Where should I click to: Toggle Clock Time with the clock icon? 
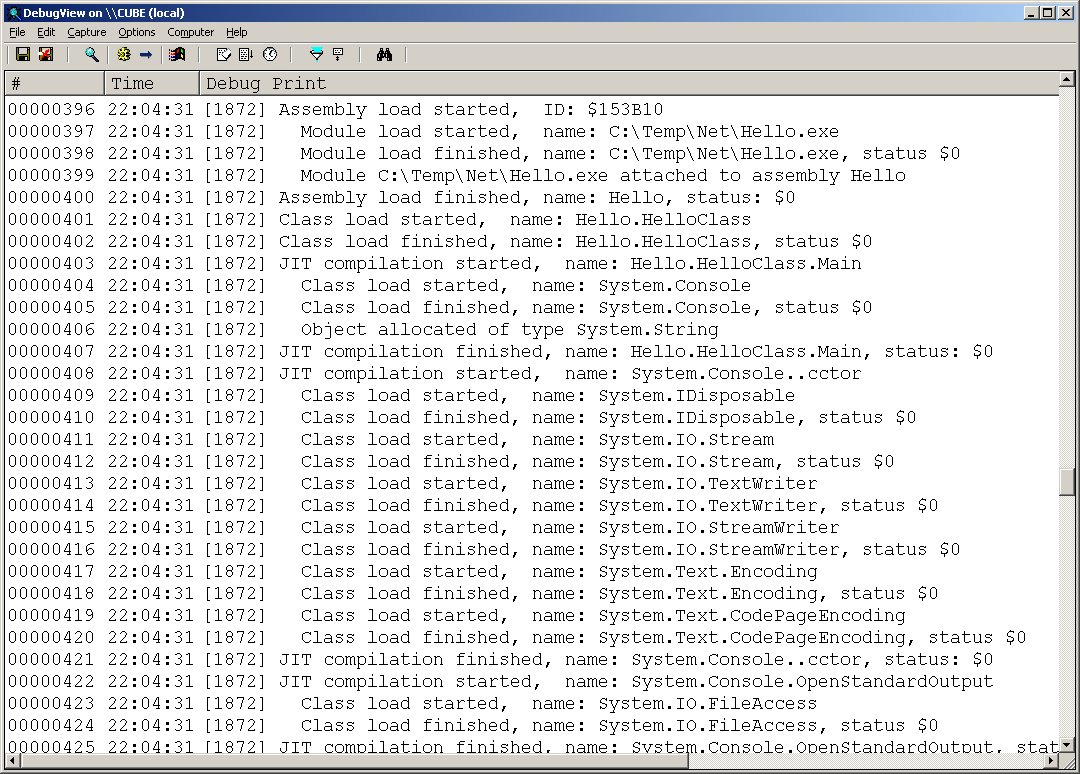(269, 54)
